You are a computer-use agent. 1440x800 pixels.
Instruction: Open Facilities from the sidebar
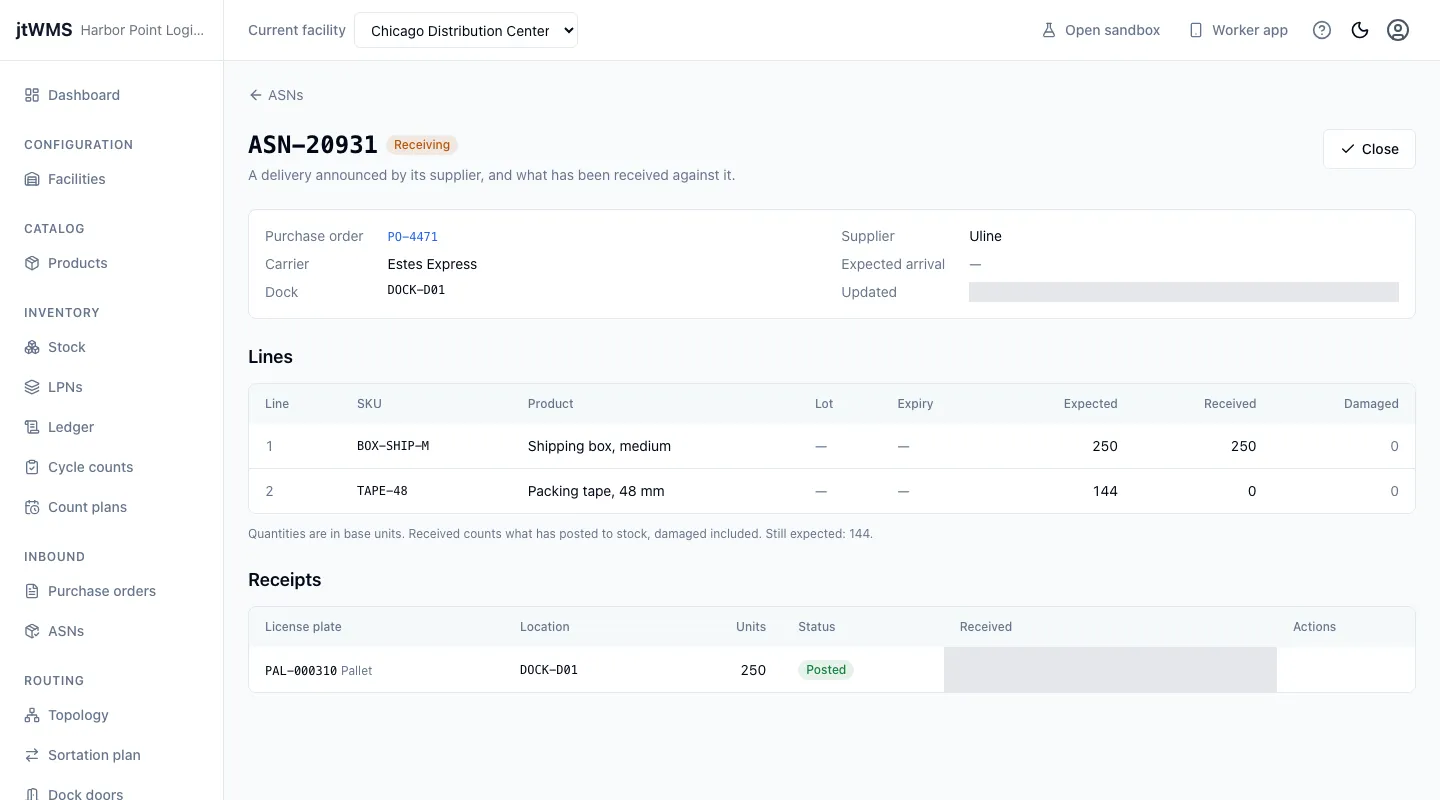tap(111, 179)
